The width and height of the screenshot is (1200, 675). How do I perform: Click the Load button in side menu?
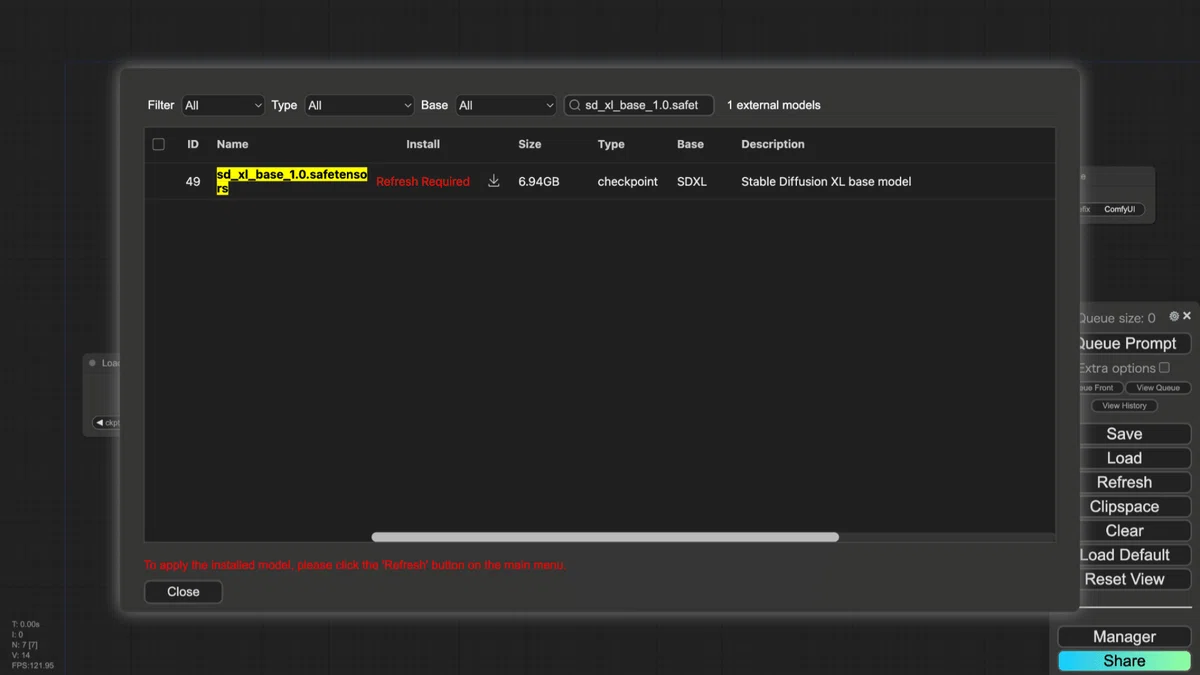click(1133, 458)
